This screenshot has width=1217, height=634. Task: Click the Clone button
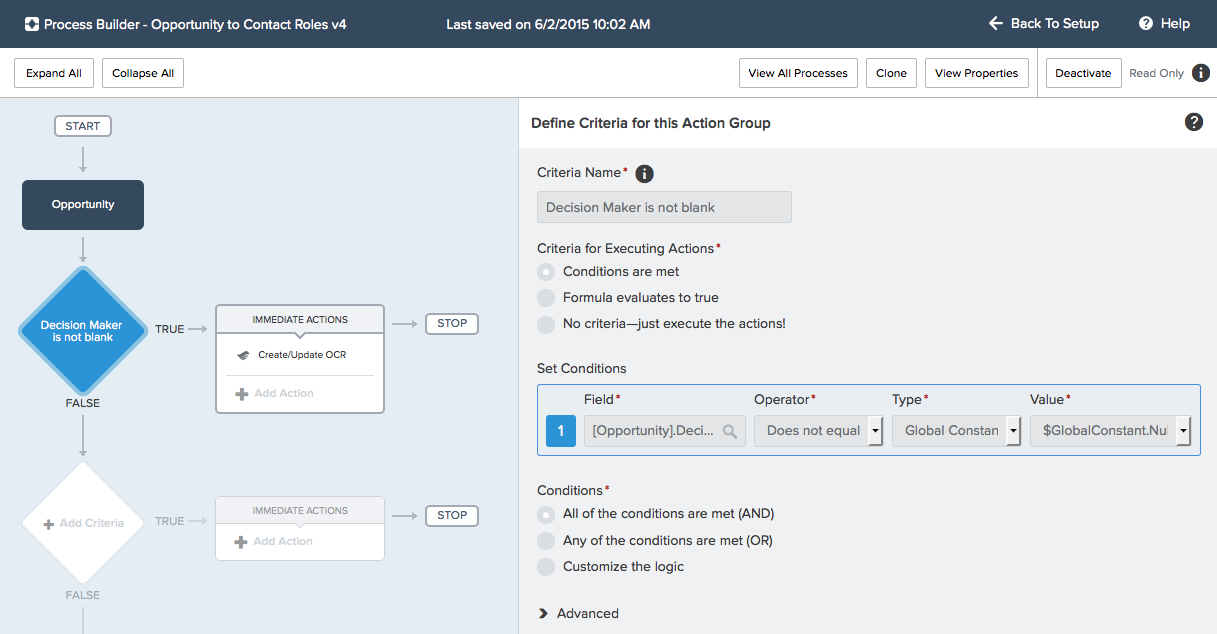pos(891,73)
